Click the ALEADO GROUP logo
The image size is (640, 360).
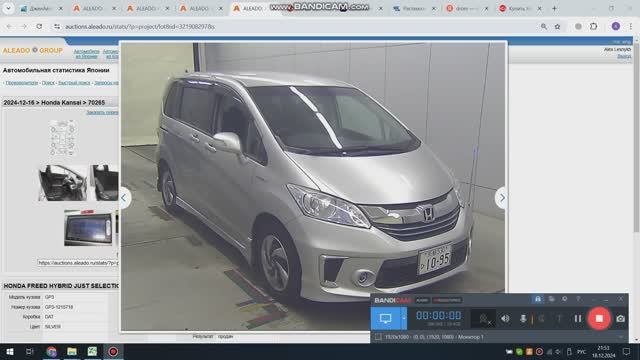pyautogui.click(x=33, y=50)
